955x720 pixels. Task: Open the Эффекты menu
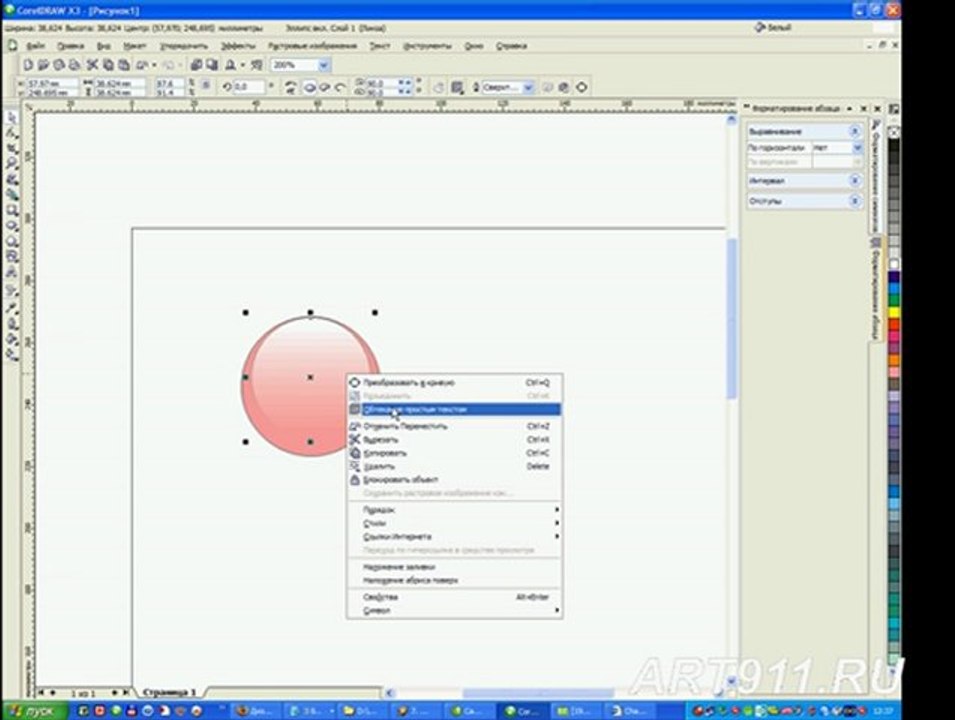[x=238, y=46]
